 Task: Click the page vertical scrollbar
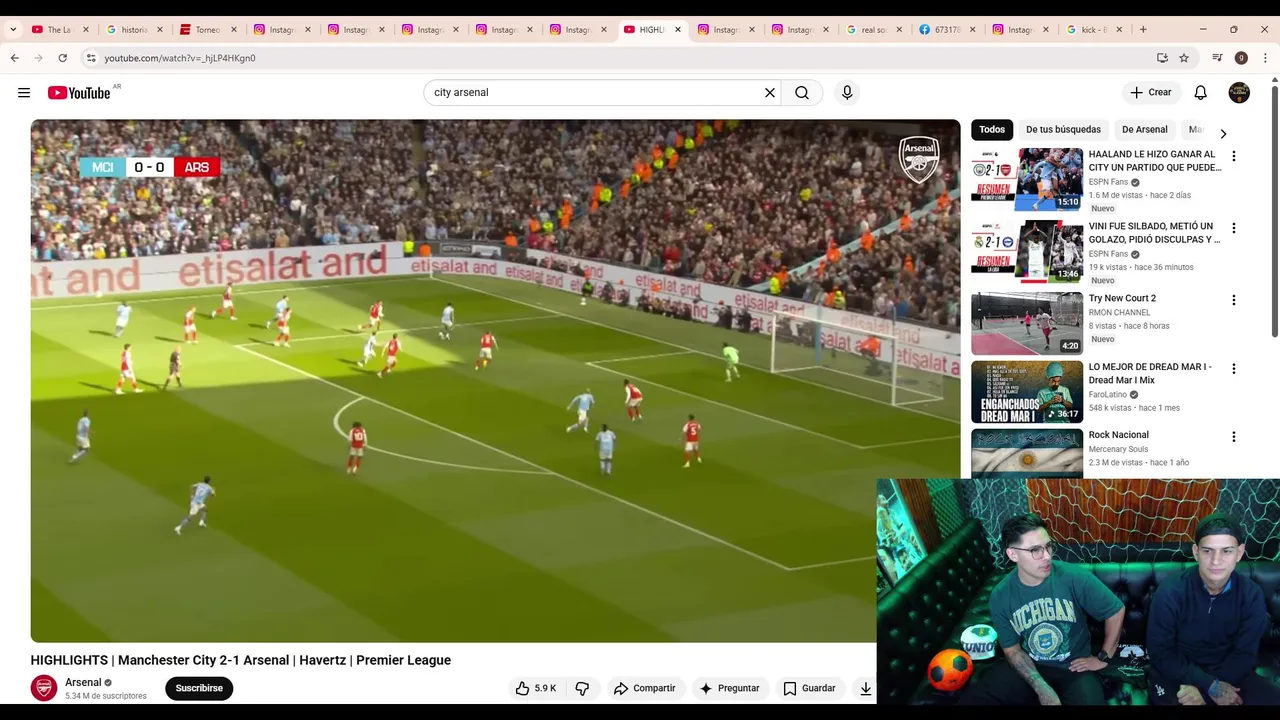[1274, 210]
